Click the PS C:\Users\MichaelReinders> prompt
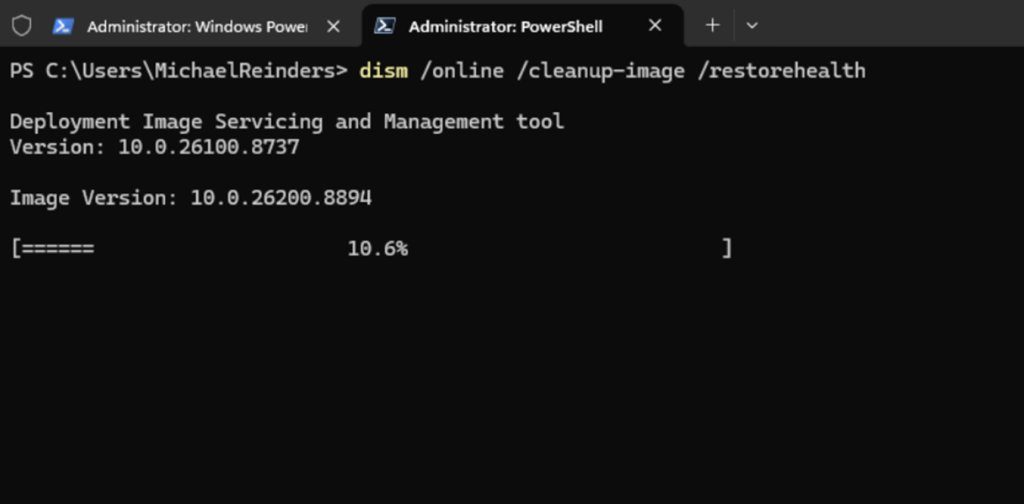Screen dimensions: 1024x504 point(179,71)
